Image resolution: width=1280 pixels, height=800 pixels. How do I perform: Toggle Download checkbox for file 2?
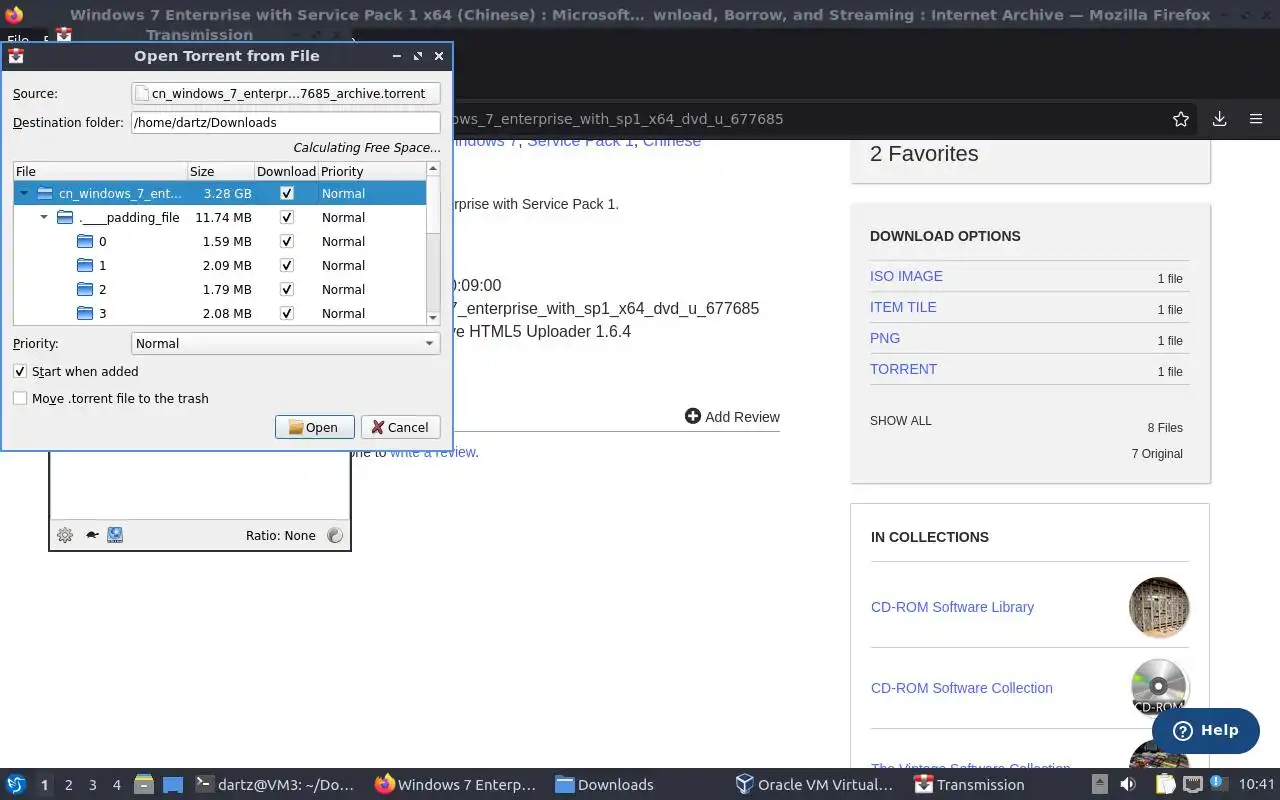tap(287, 289)
